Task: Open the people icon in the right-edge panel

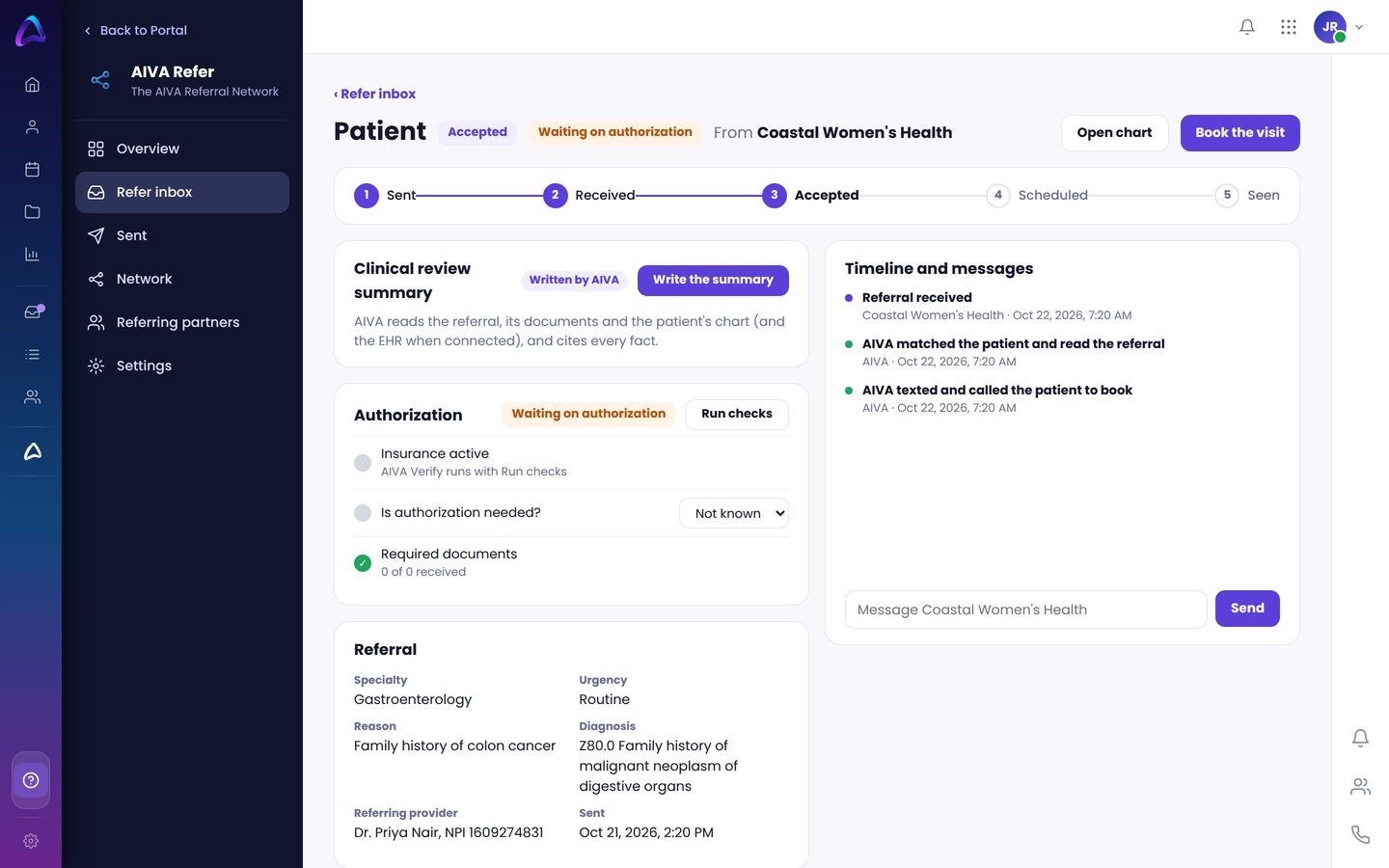Action: point(1360,787)
